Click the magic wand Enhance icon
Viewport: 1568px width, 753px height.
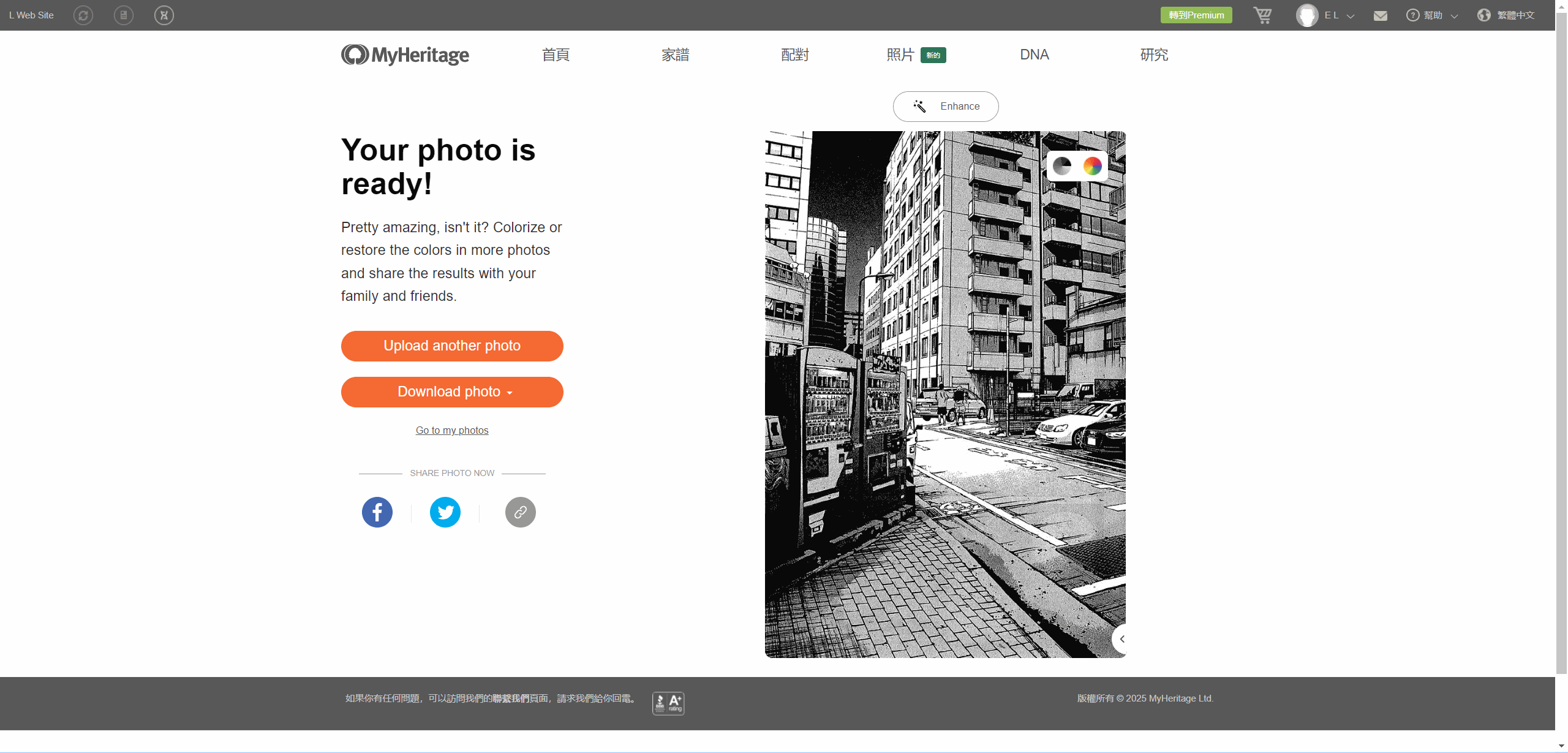coord(919,107)
